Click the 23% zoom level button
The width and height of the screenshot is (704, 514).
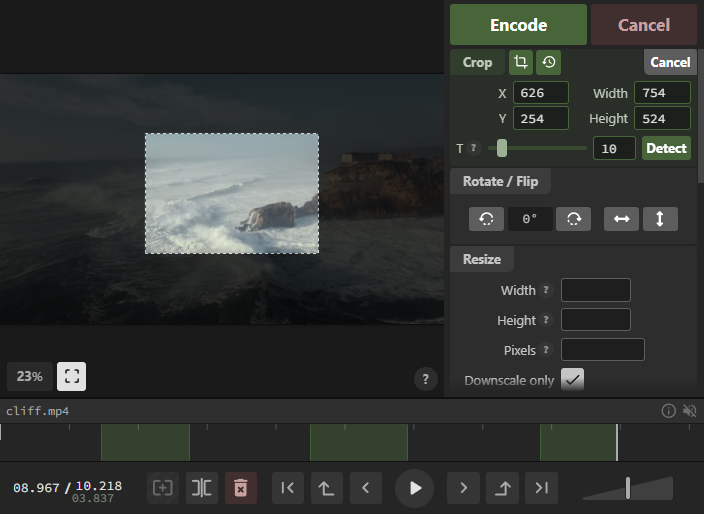tap(30, 376)
